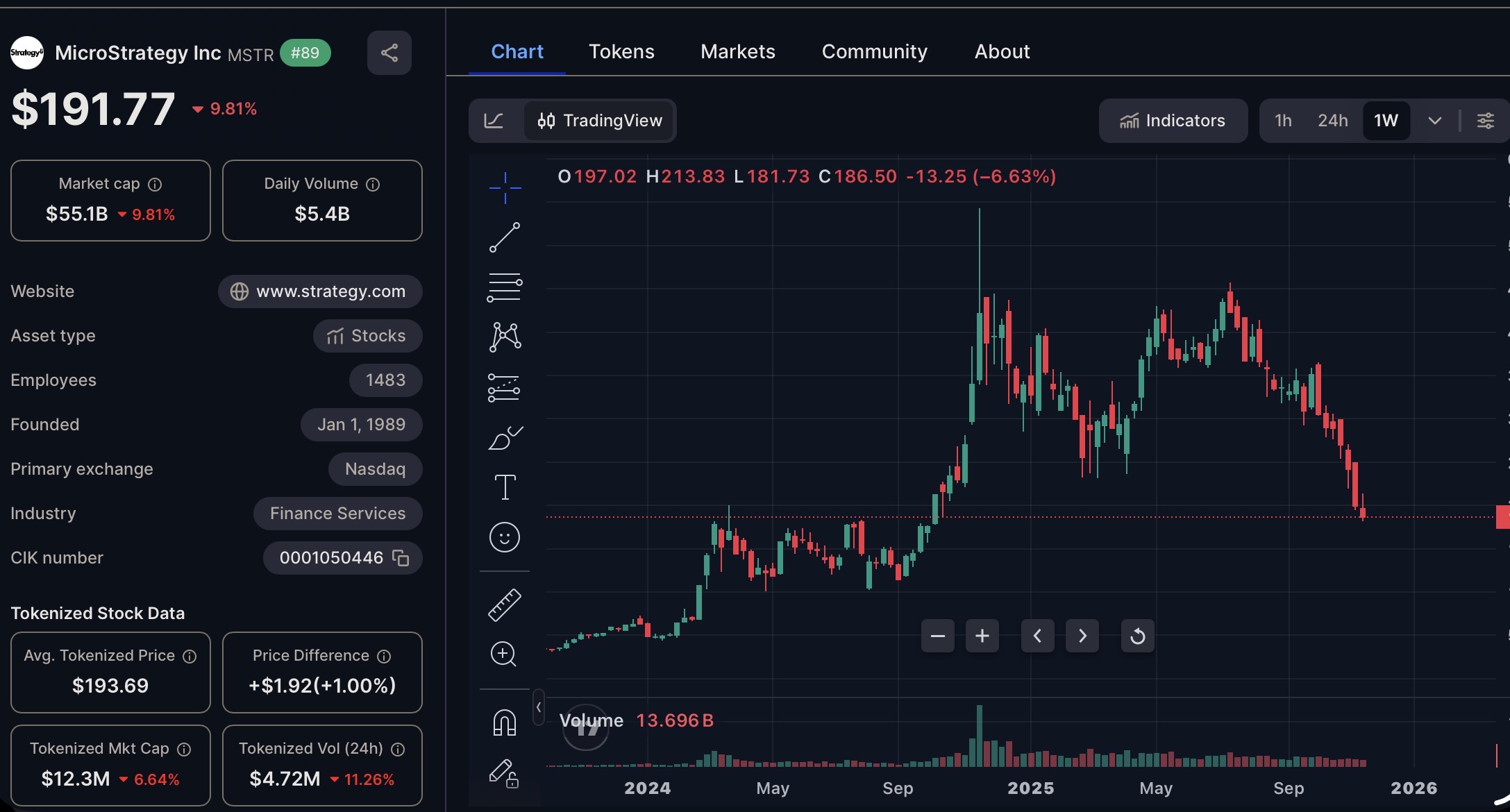Collapse the drawing toolbar sidebar
The height and width of the screenshot is (812, 1510).
tap(539, 707)
